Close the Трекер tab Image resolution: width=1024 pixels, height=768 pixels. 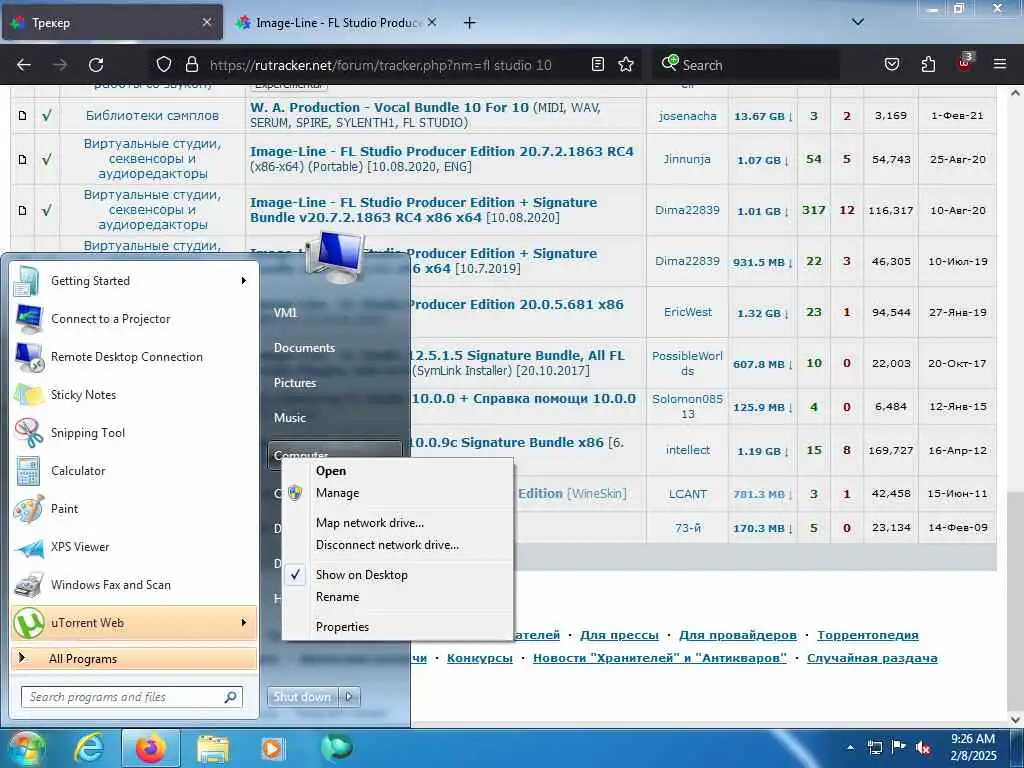(206, 22)
